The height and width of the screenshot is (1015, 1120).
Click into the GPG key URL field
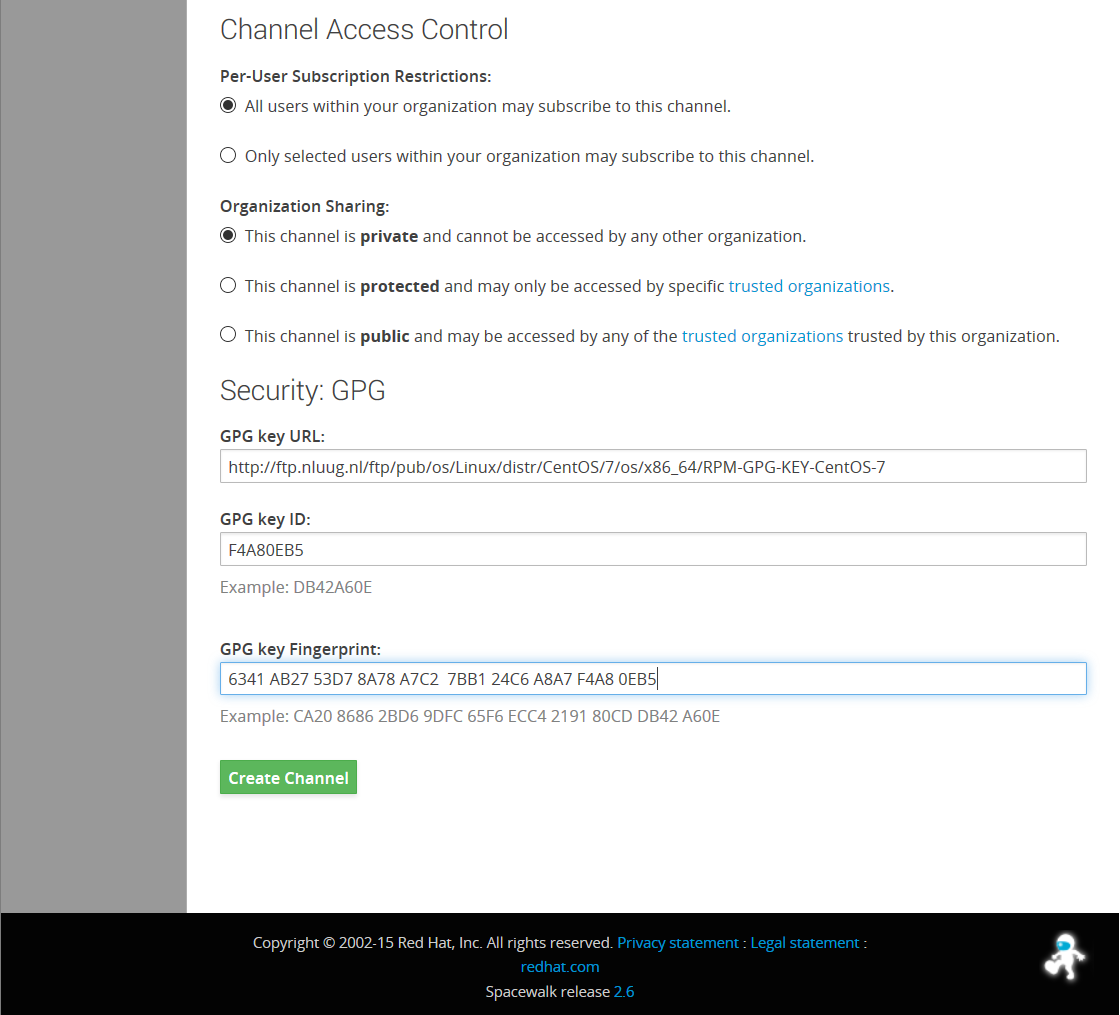(x=652, y=466)
